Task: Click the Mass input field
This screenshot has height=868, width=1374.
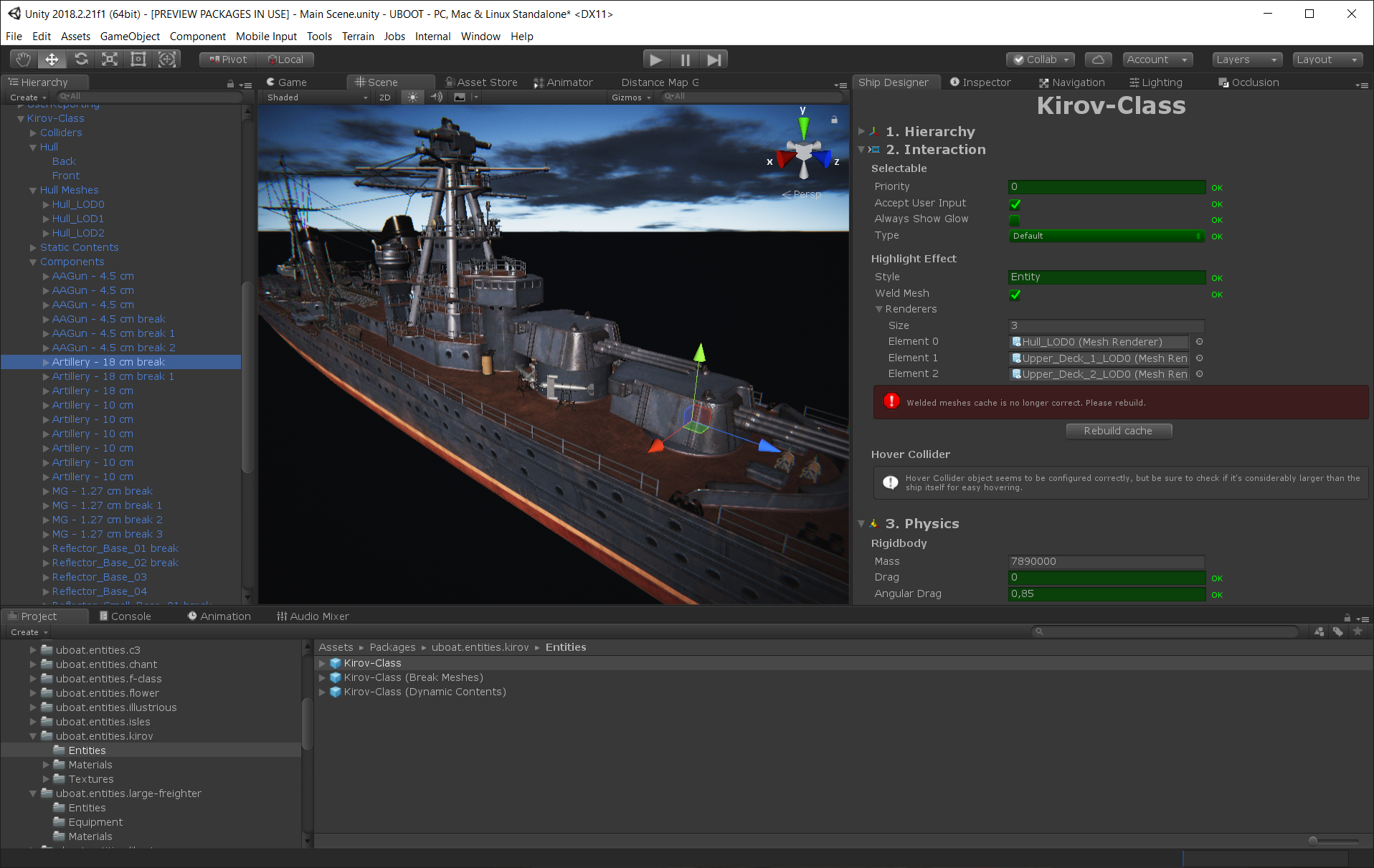Action: [1106, 561]
